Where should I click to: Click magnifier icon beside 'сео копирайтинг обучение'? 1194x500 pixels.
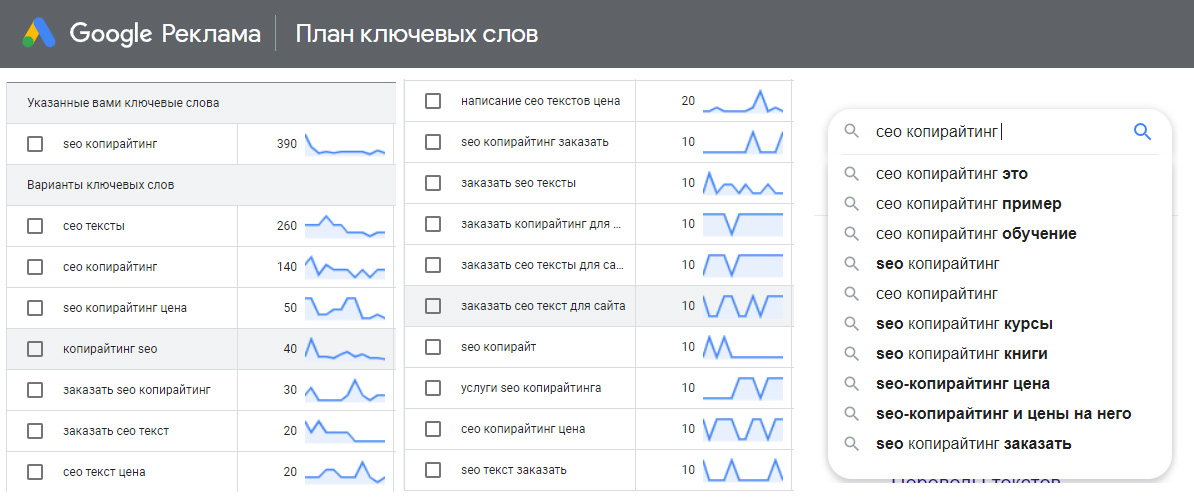[852, 234]
